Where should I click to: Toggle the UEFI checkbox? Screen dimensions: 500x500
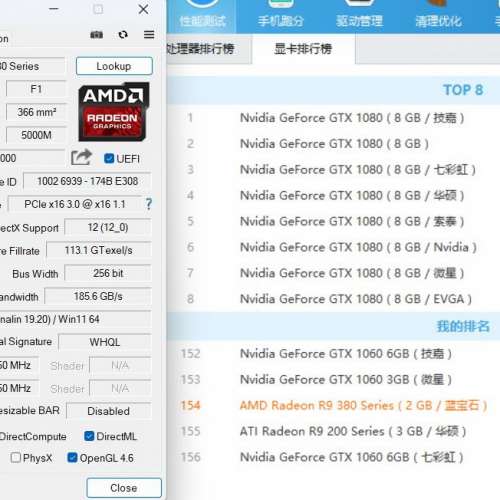coord(109,158)
